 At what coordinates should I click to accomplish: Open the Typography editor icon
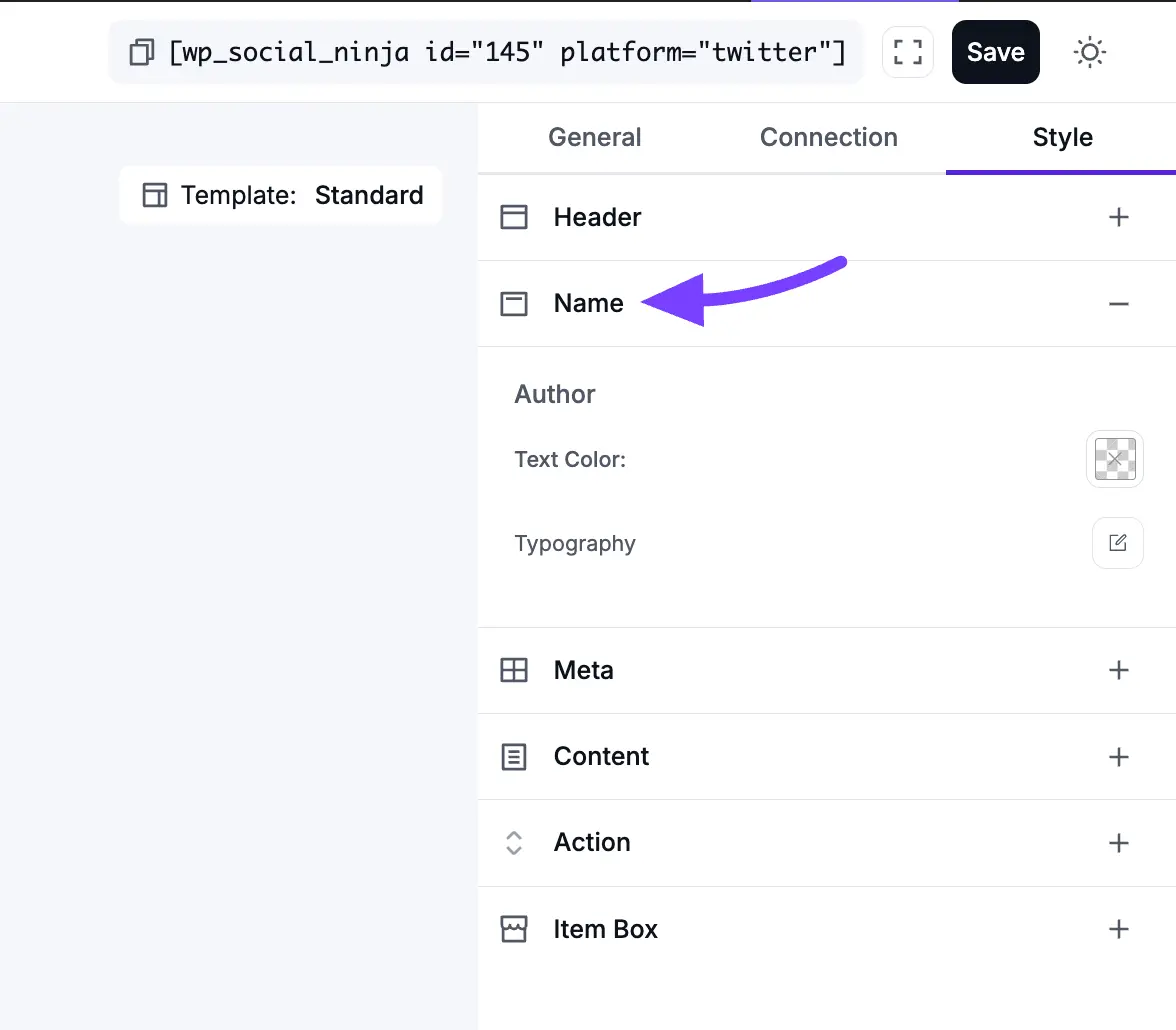[x=1117, y=543]
